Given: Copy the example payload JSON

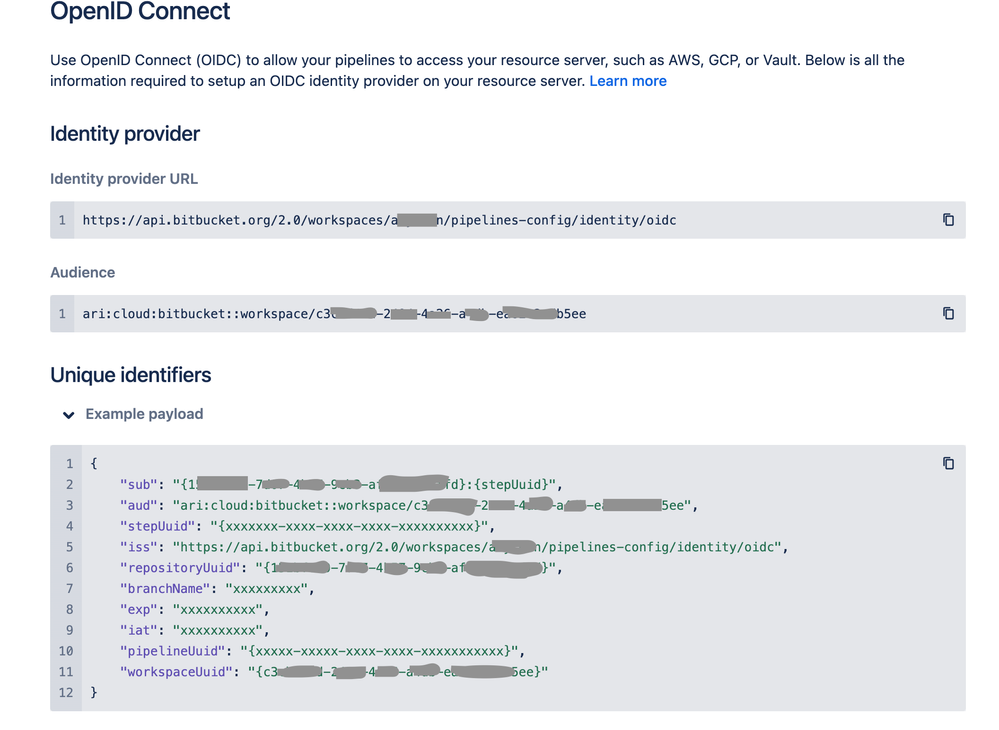Looking at the screenshot, I should click(x=948, y=463).
